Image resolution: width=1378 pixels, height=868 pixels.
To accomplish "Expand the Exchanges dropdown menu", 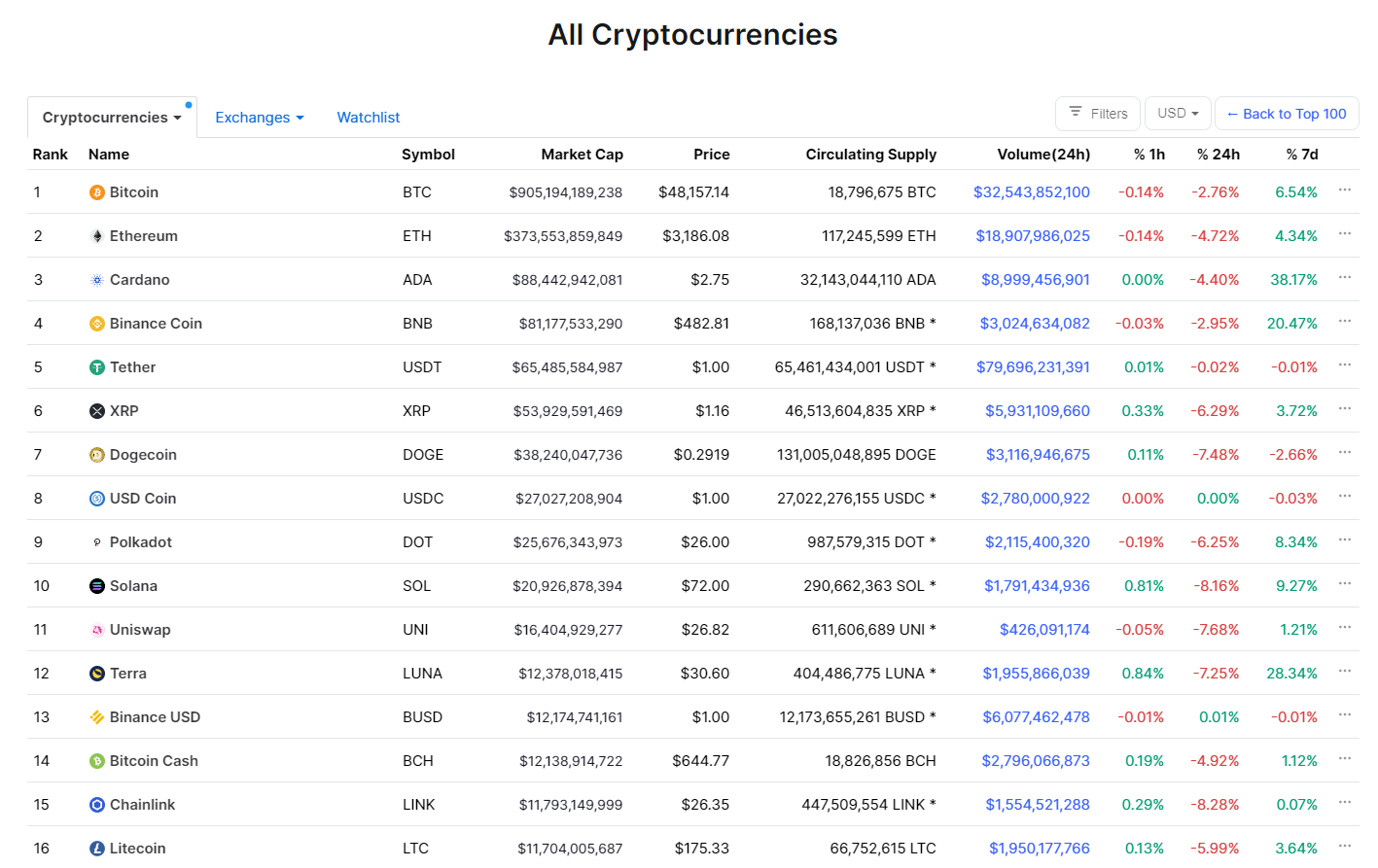I will [x=260, y=118].
